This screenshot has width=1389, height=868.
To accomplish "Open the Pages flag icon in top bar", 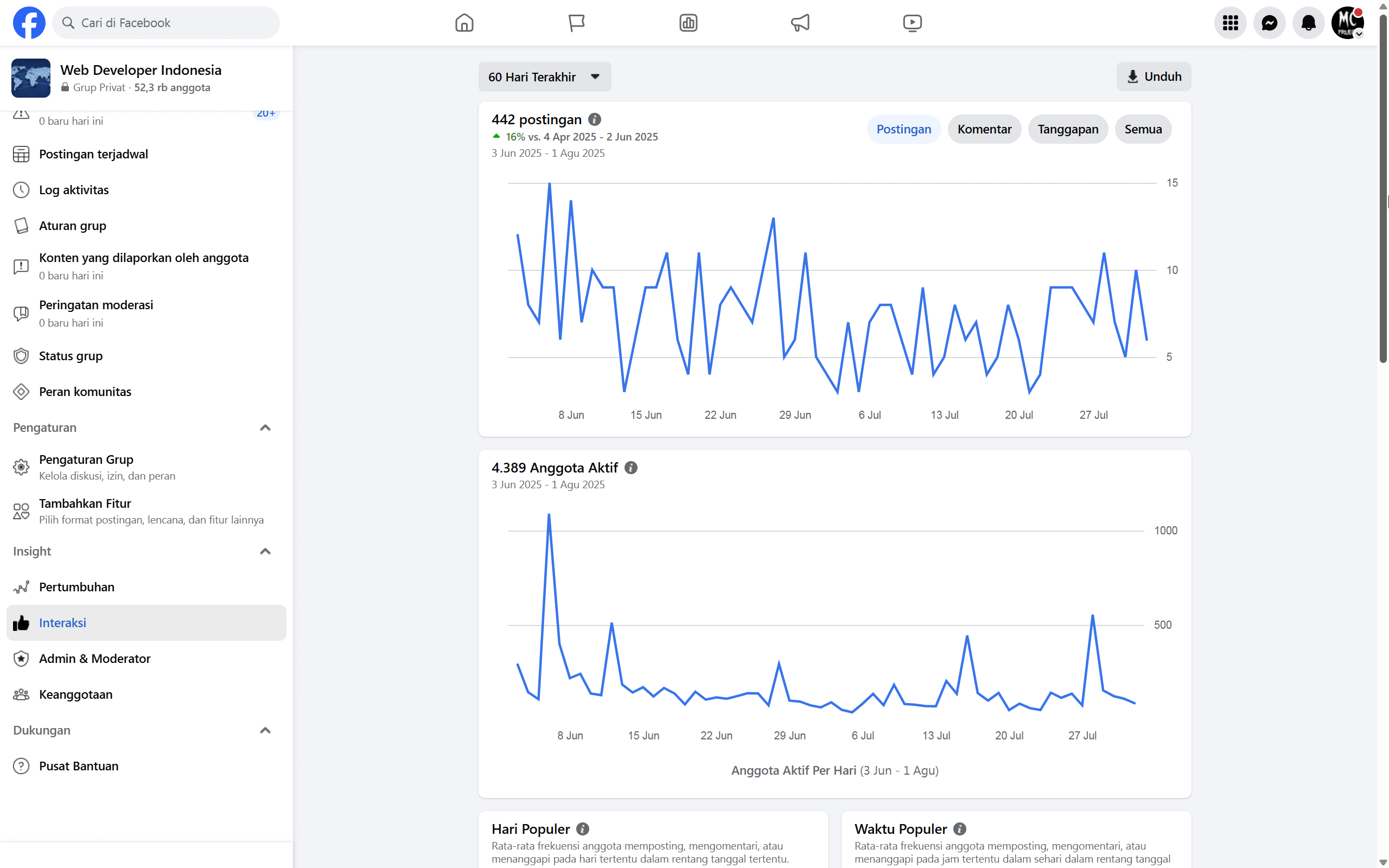I will pos(576,23).
